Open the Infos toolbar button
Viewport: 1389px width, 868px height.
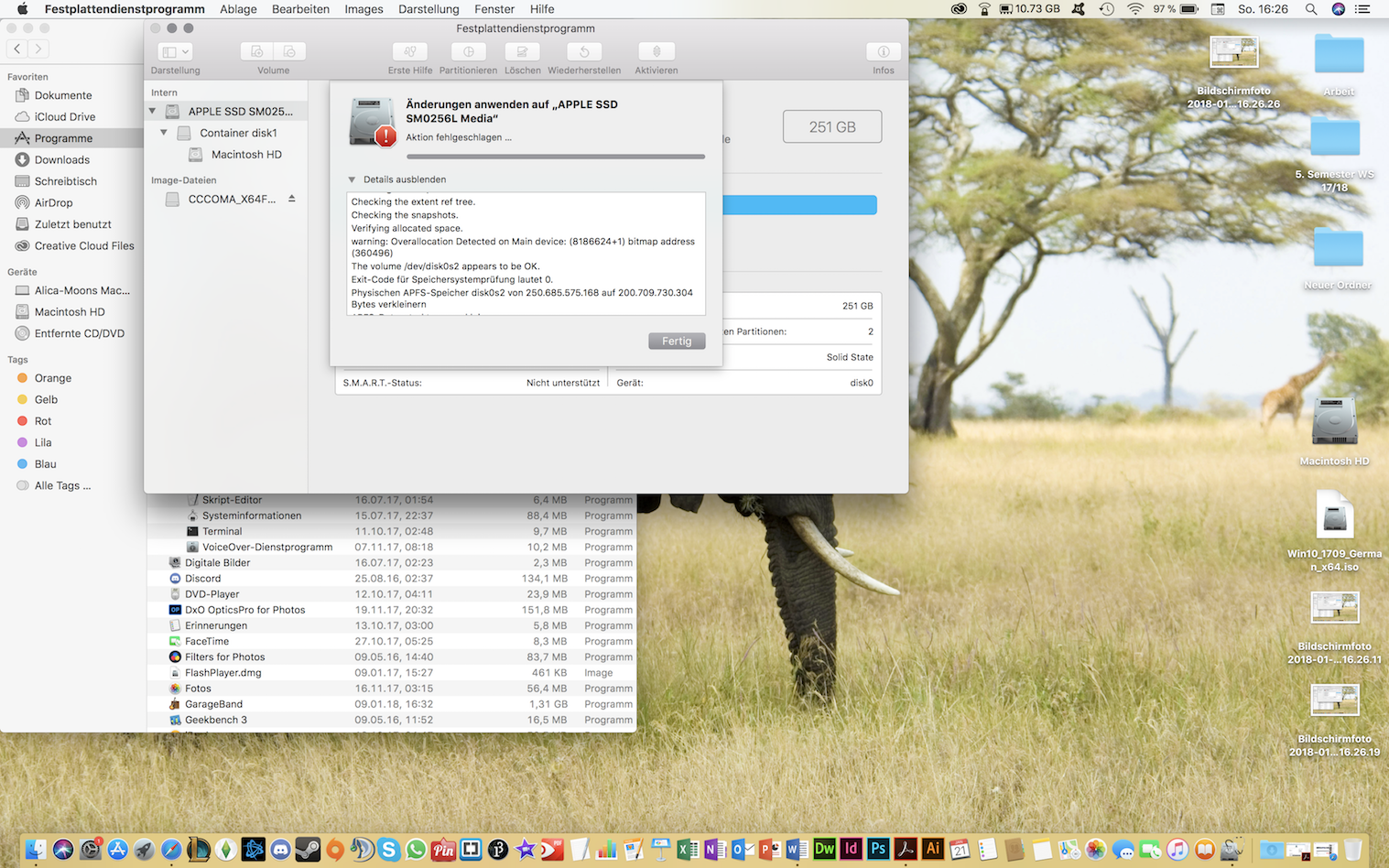coord(883,52)
